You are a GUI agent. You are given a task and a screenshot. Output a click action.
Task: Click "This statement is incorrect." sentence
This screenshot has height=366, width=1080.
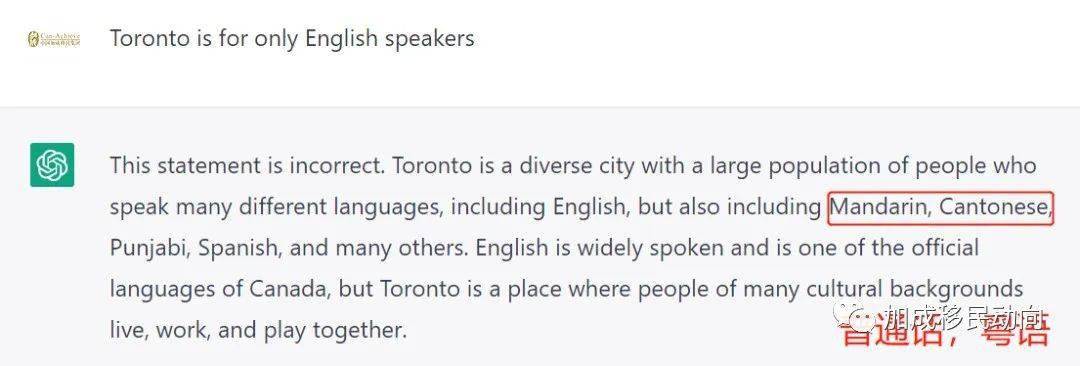(x=246, y=165)
